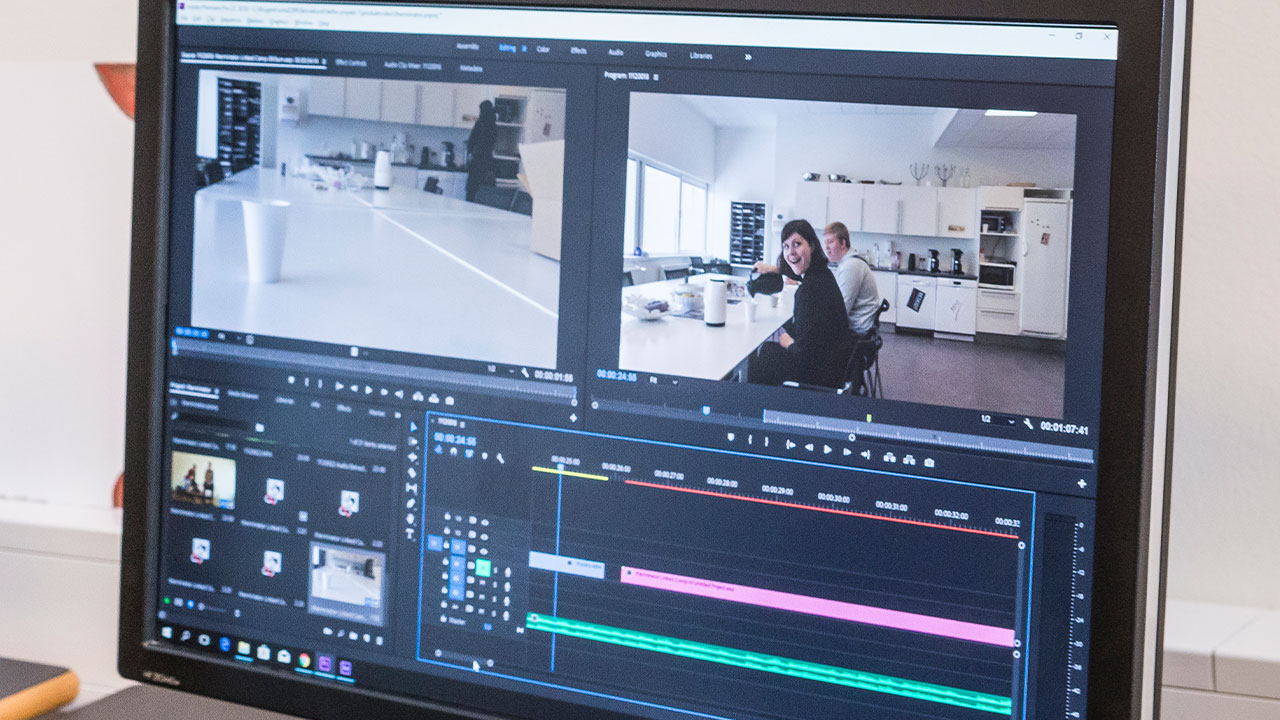The height and width of the screenshot is (720, 1280).
Task: Switch to the Audio workspace
Action: 616,51
